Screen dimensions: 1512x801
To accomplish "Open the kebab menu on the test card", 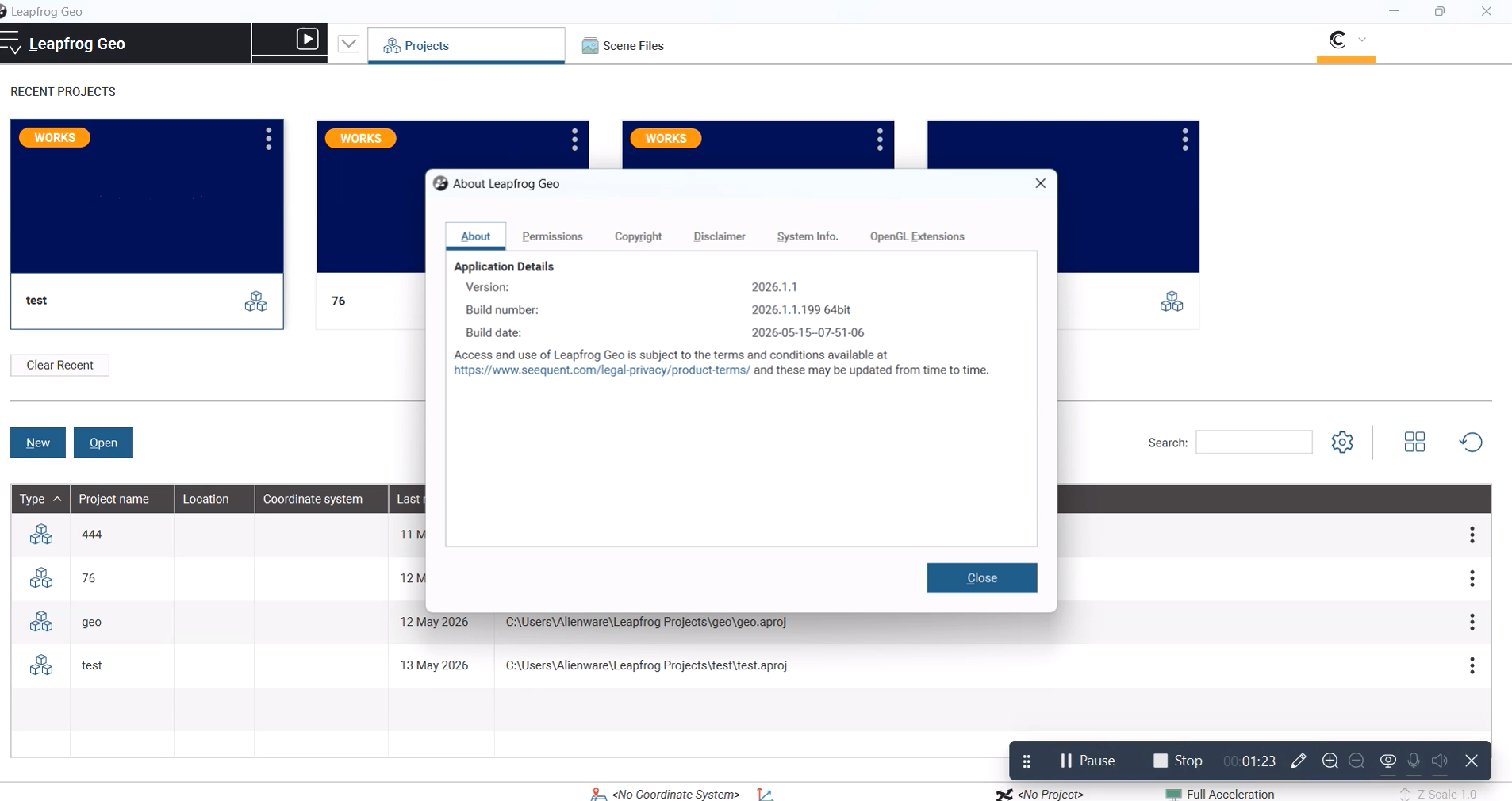I will click(269, 139).
